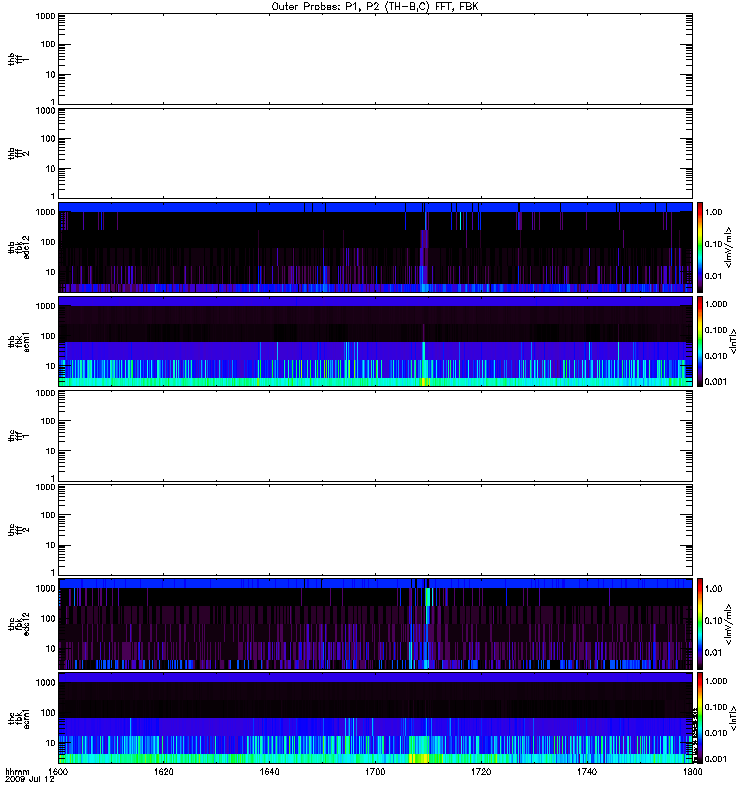
Task: Click the <|nT|> unit label beside thc scm1
Action: (733, 718)
